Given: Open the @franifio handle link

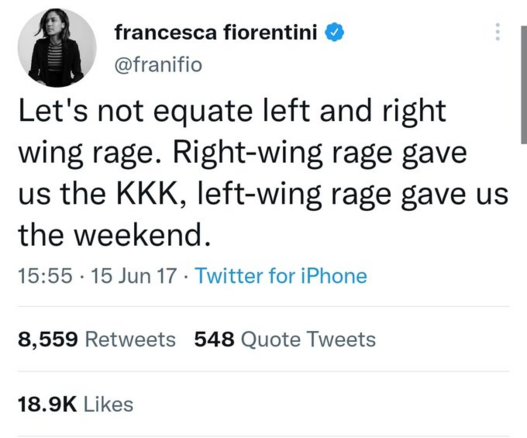Looking at the screenshot, I should (158, 65).
